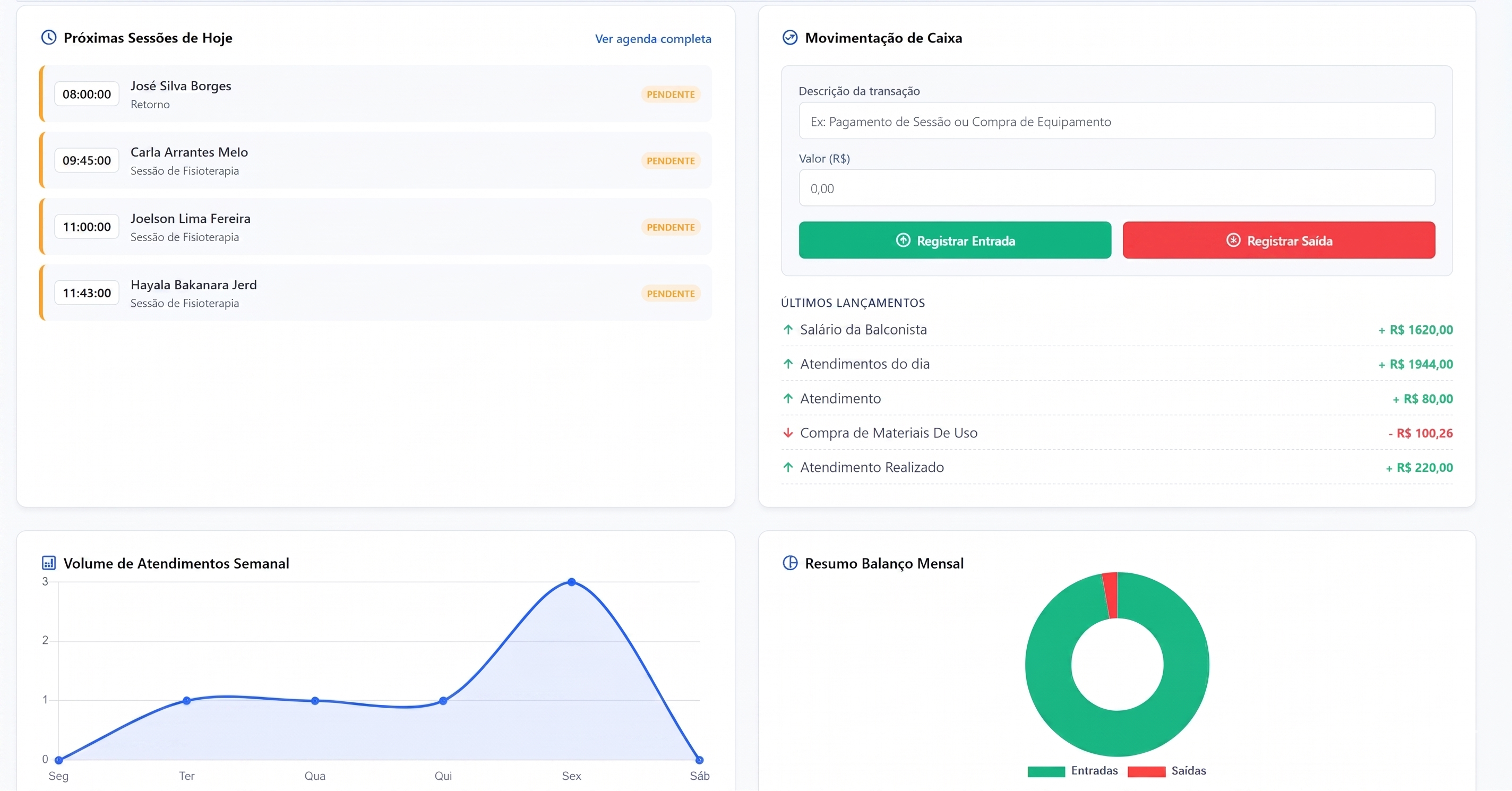Image resolution: width=1512 pixels, height=791 pixels.
Task: Click the circle icon in Registrar Saída
Action: pos(1233,240)
